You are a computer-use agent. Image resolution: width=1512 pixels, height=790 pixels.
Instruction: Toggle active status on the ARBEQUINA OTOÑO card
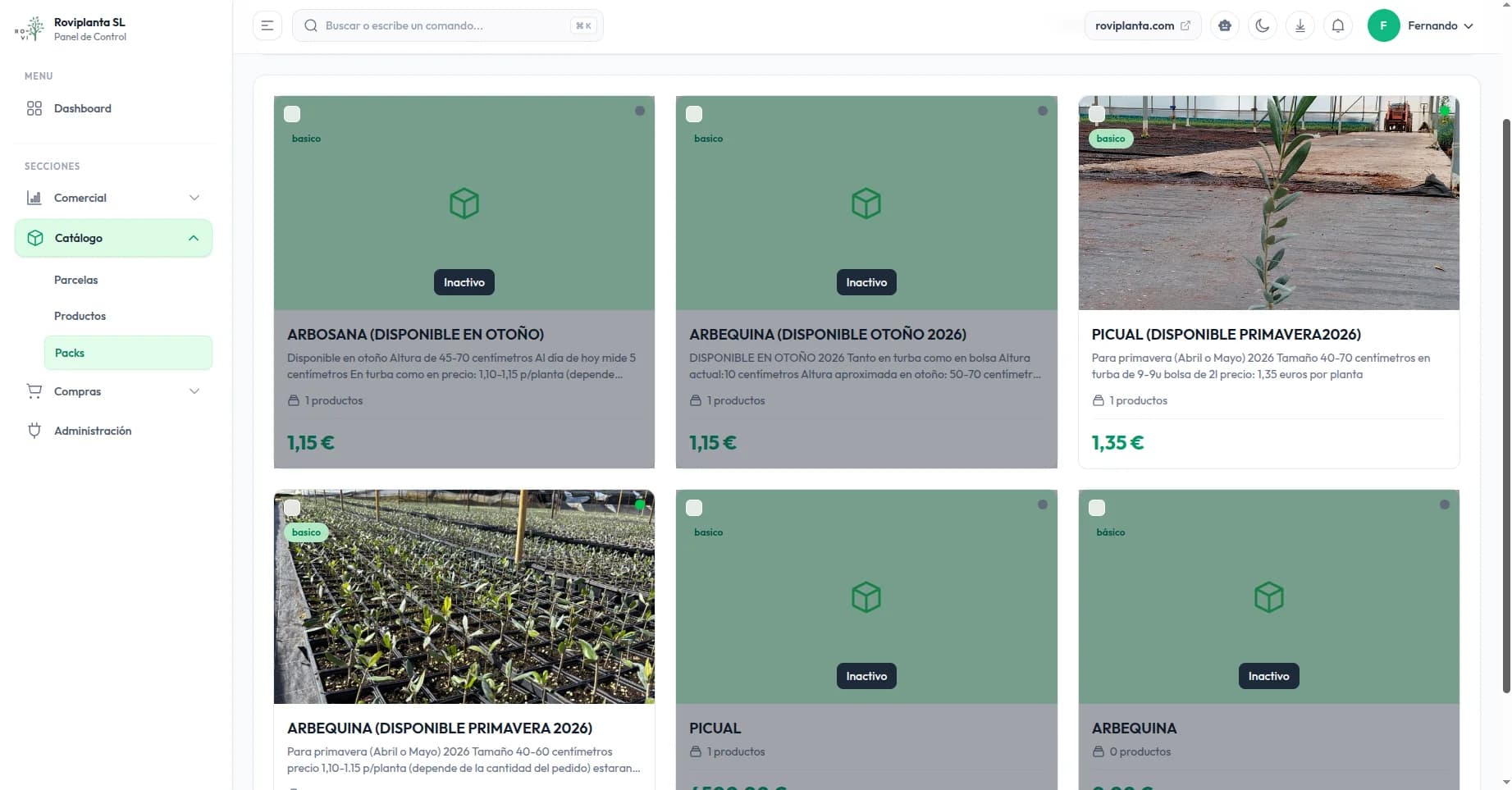pyautogui.click(x=1042, y=111)
